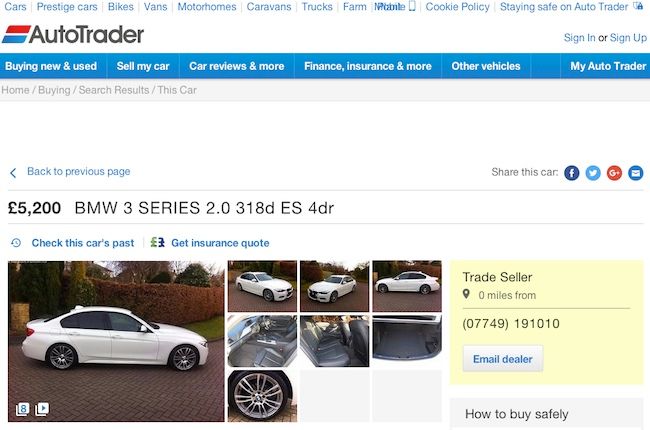Share this car via Google Plus icon
Image resolution: width=650 pixels, height=430 pixels.
click(x=614, y=172)
